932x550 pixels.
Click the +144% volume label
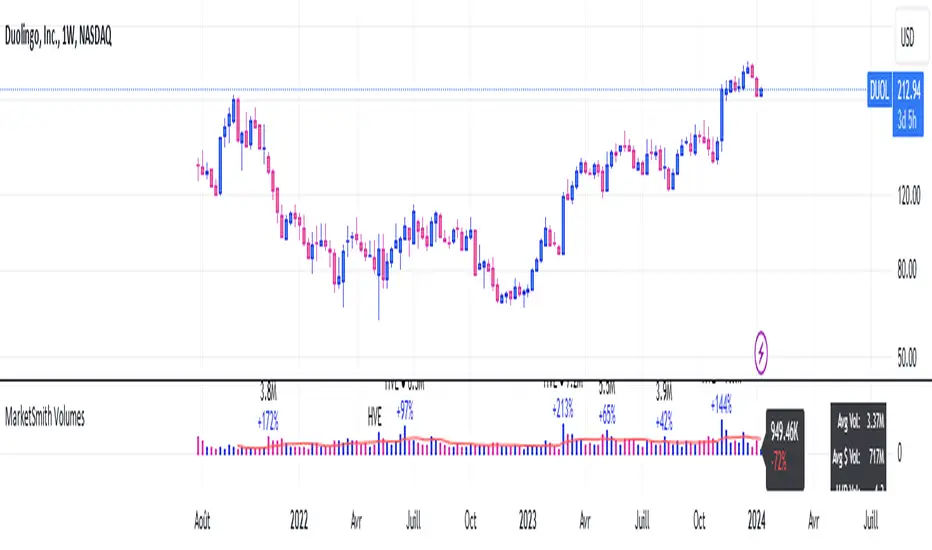(x=721, y=406)
